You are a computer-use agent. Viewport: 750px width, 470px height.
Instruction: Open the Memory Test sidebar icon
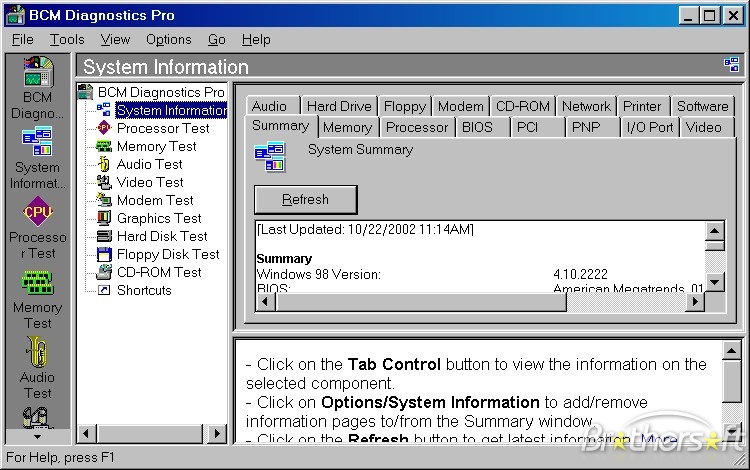pyautogui.click(x=37, y=282)
